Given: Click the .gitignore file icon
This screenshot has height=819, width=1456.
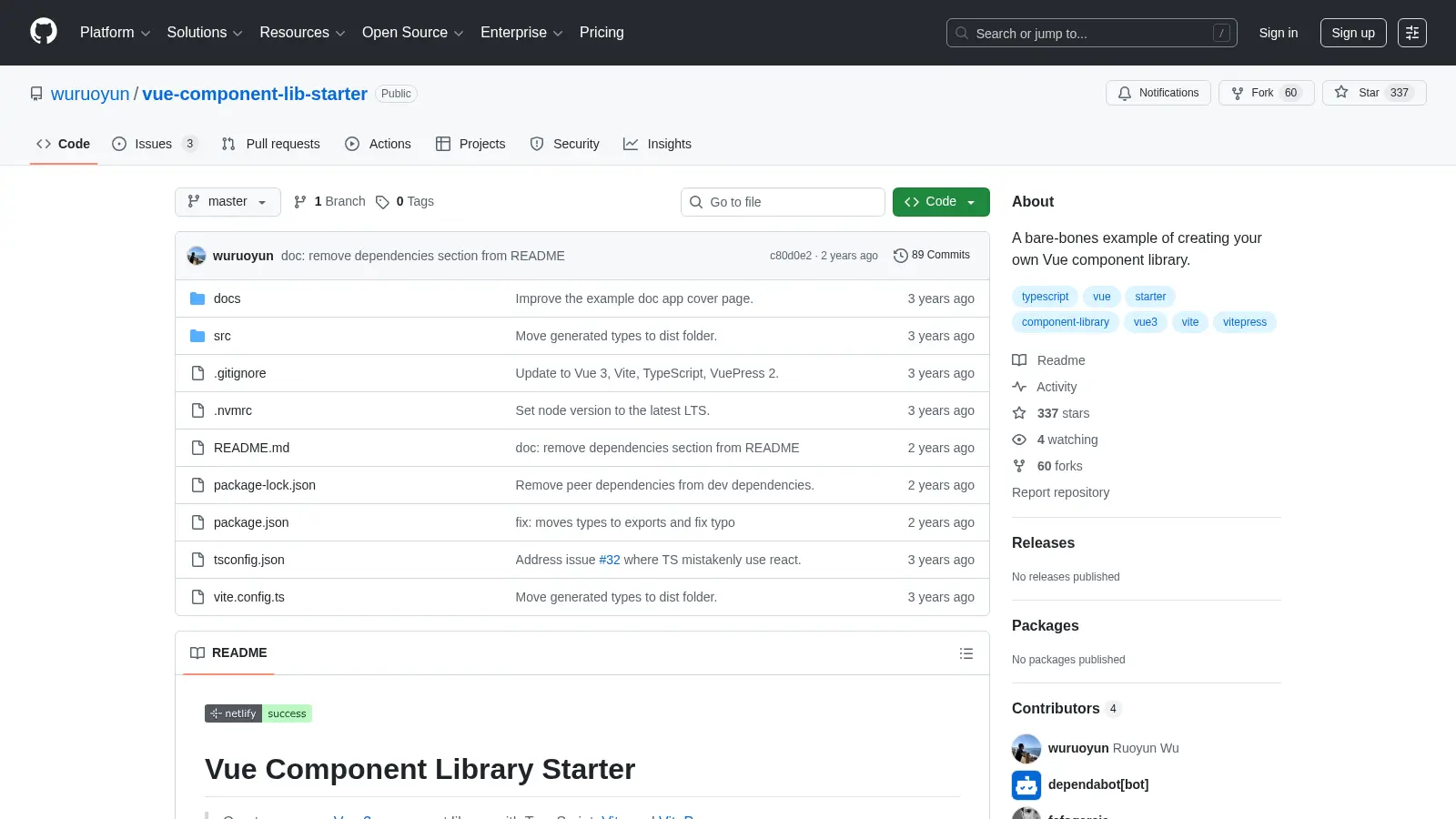Looking at the screenshot, I should pos(197,373).
